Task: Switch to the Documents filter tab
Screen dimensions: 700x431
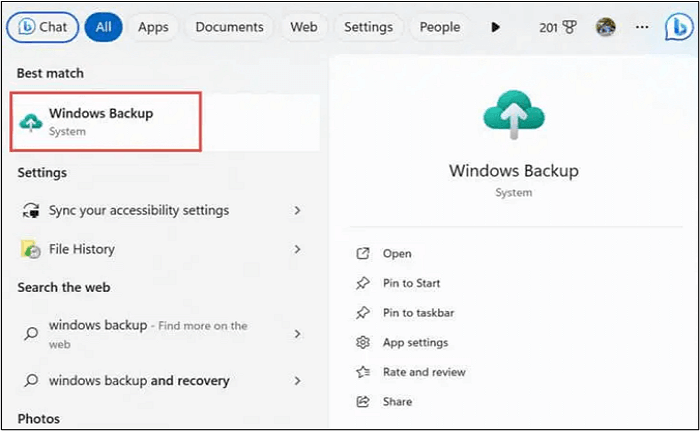Action: click(x=229, y=27)
